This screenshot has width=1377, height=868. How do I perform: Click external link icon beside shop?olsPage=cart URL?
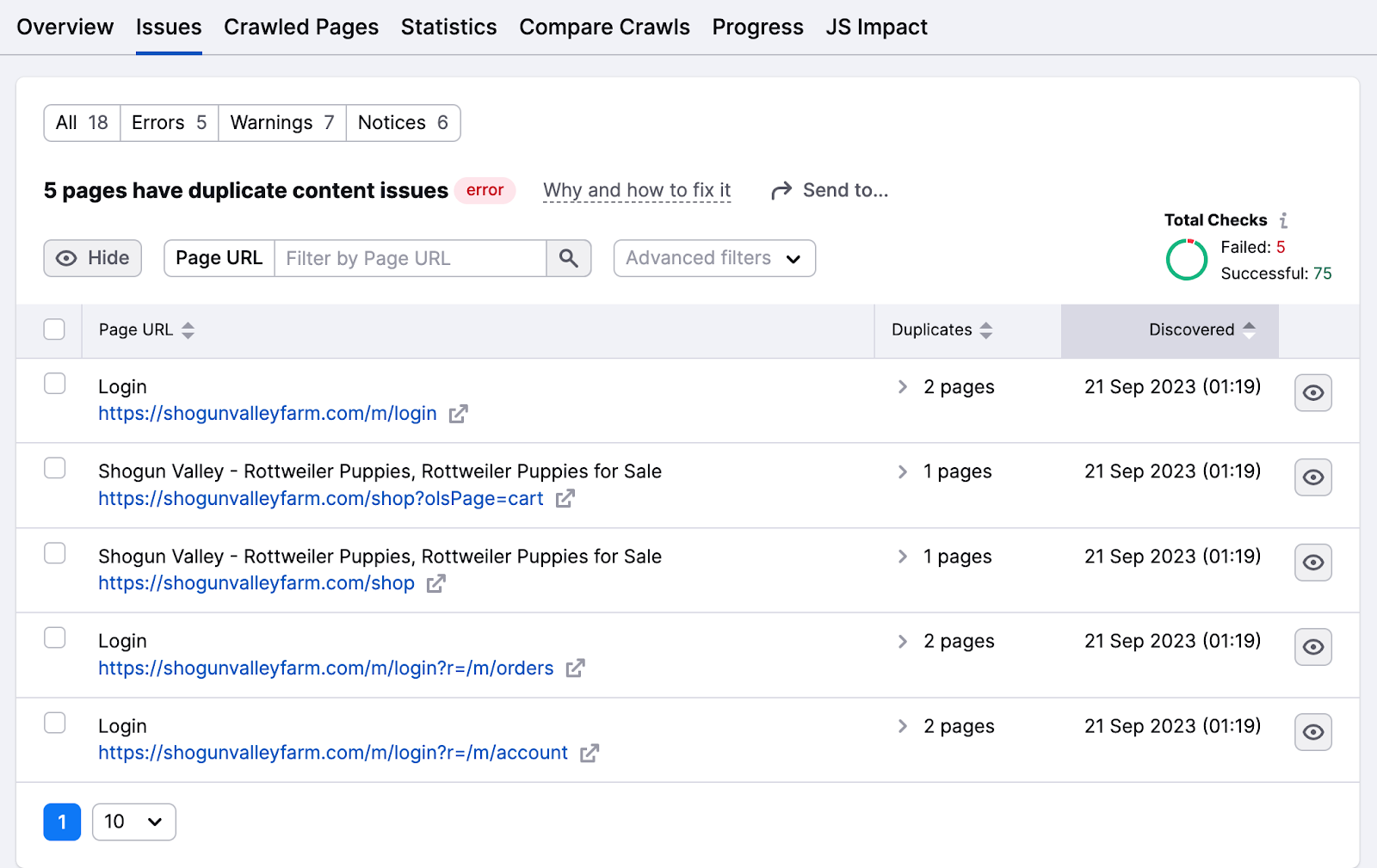click(566, 499)
